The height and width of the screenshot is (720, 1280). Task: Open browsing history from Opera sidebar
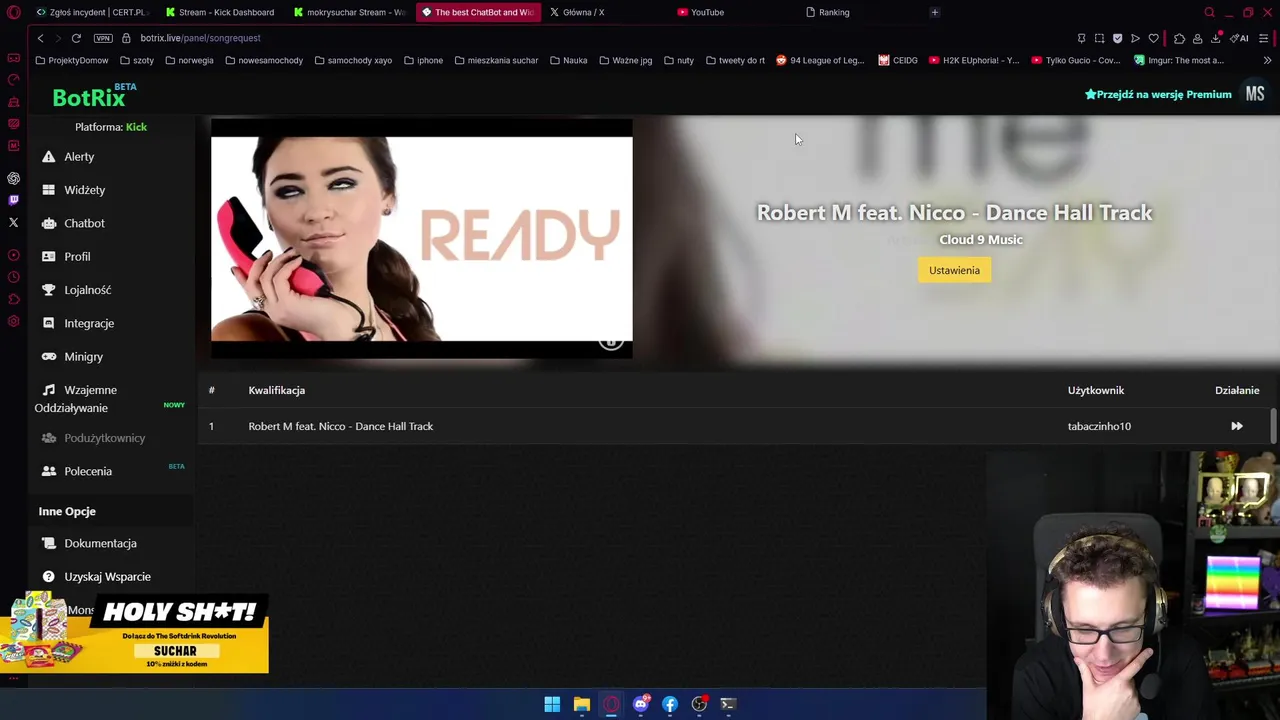coord(14,277)
